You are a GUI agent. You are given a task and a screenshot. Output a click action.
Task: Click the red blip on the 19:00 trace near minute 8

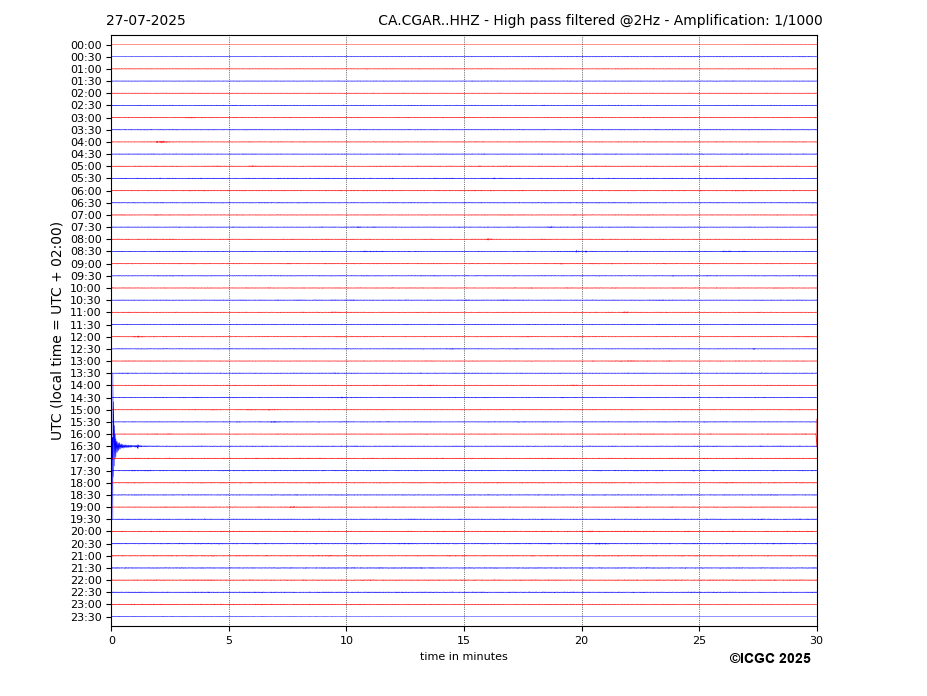click(x=293, y=507)
